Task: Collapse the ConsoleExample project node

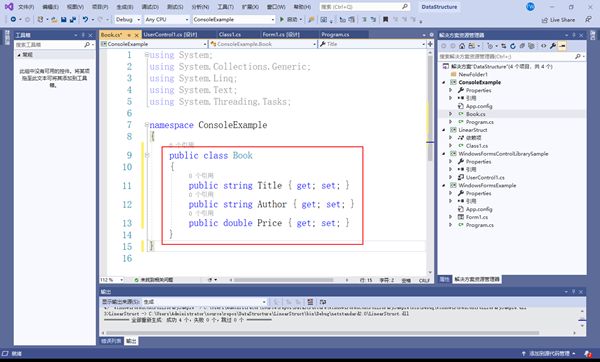Action: pyautogui.click(x=444, y=82)
